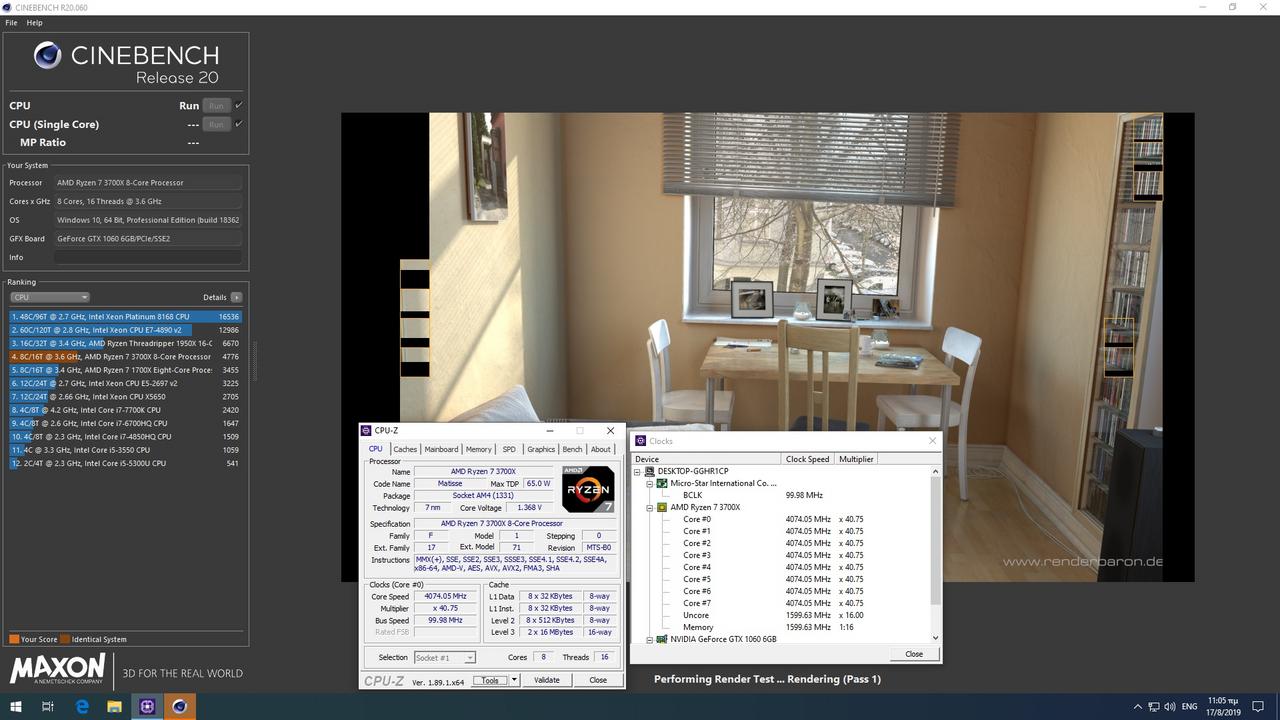Click the Ryzen 7 logo in CPU-Z
This screenshot has width=1280, height=720.
point(588,489)
